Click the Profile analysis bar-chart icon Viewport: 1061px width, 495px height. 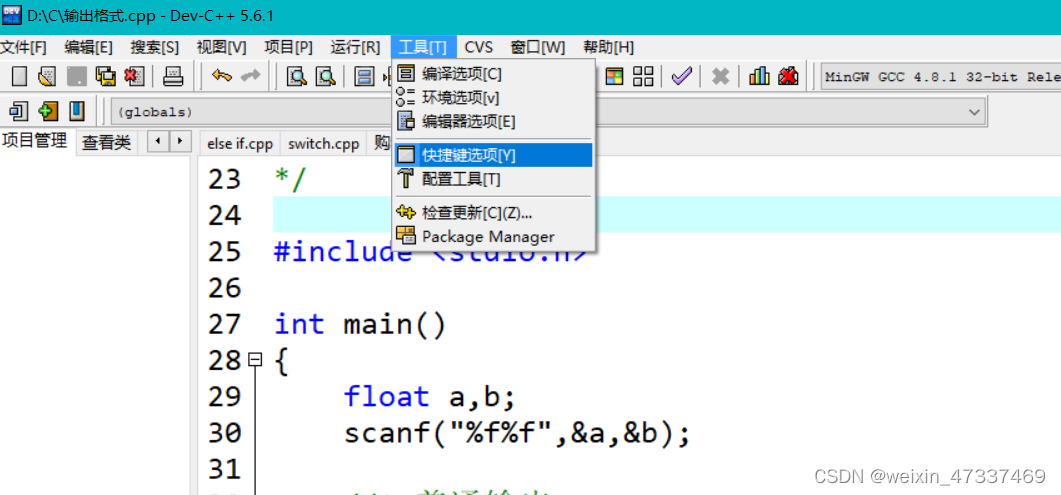759,76
